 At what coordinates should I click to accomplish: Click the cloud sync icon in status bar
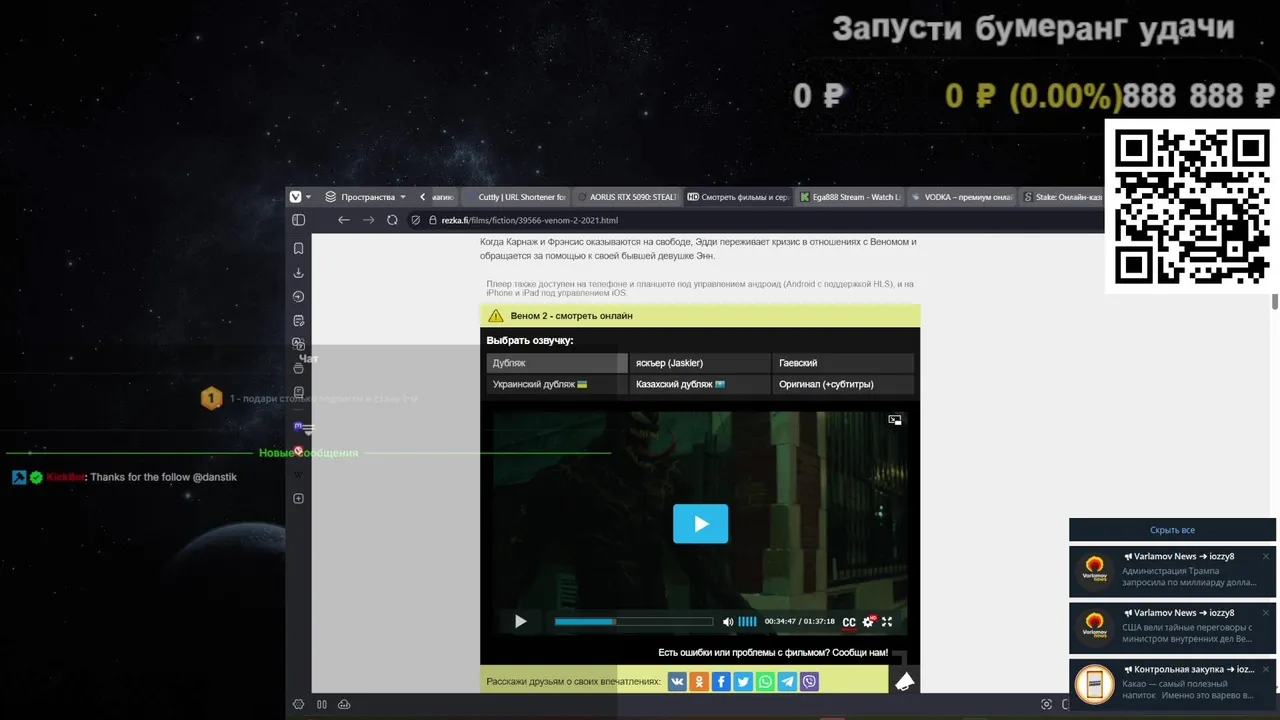pos(344,704)
